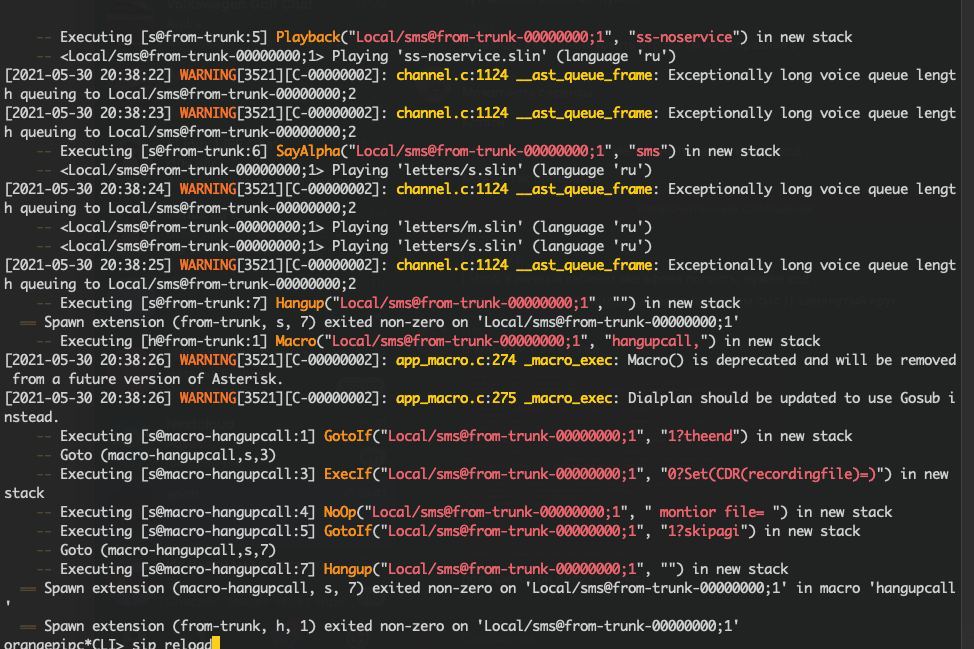The image size is (974, 649).
Task: Click 'Goto (macro-hangupcall,s,7)' line
Action: [x=168, y=550]
